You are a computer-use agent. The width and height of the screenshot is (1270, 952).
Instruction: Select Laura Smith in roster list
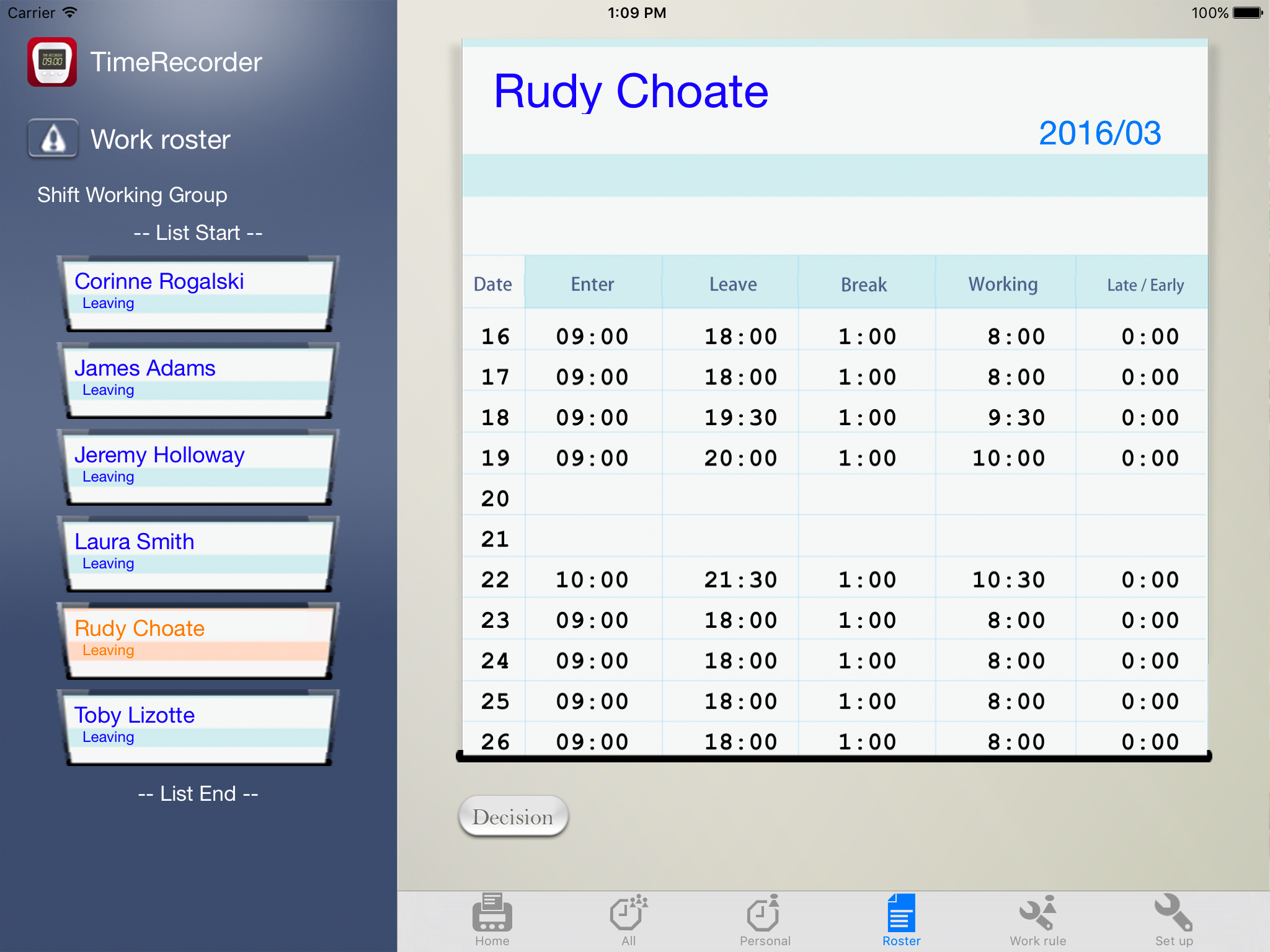(197, 553)
